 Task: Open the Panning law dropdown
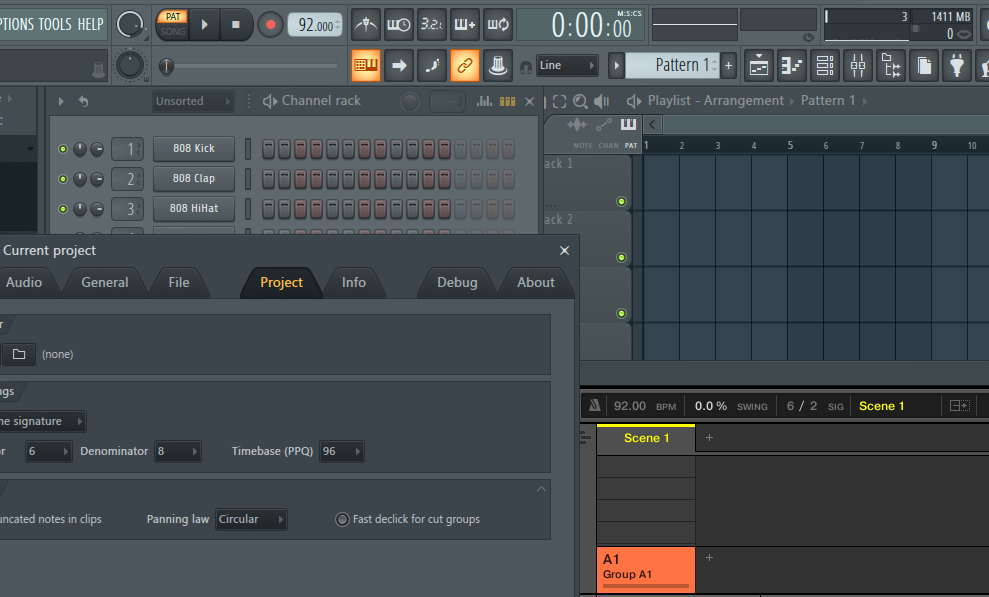pos(252,519)
